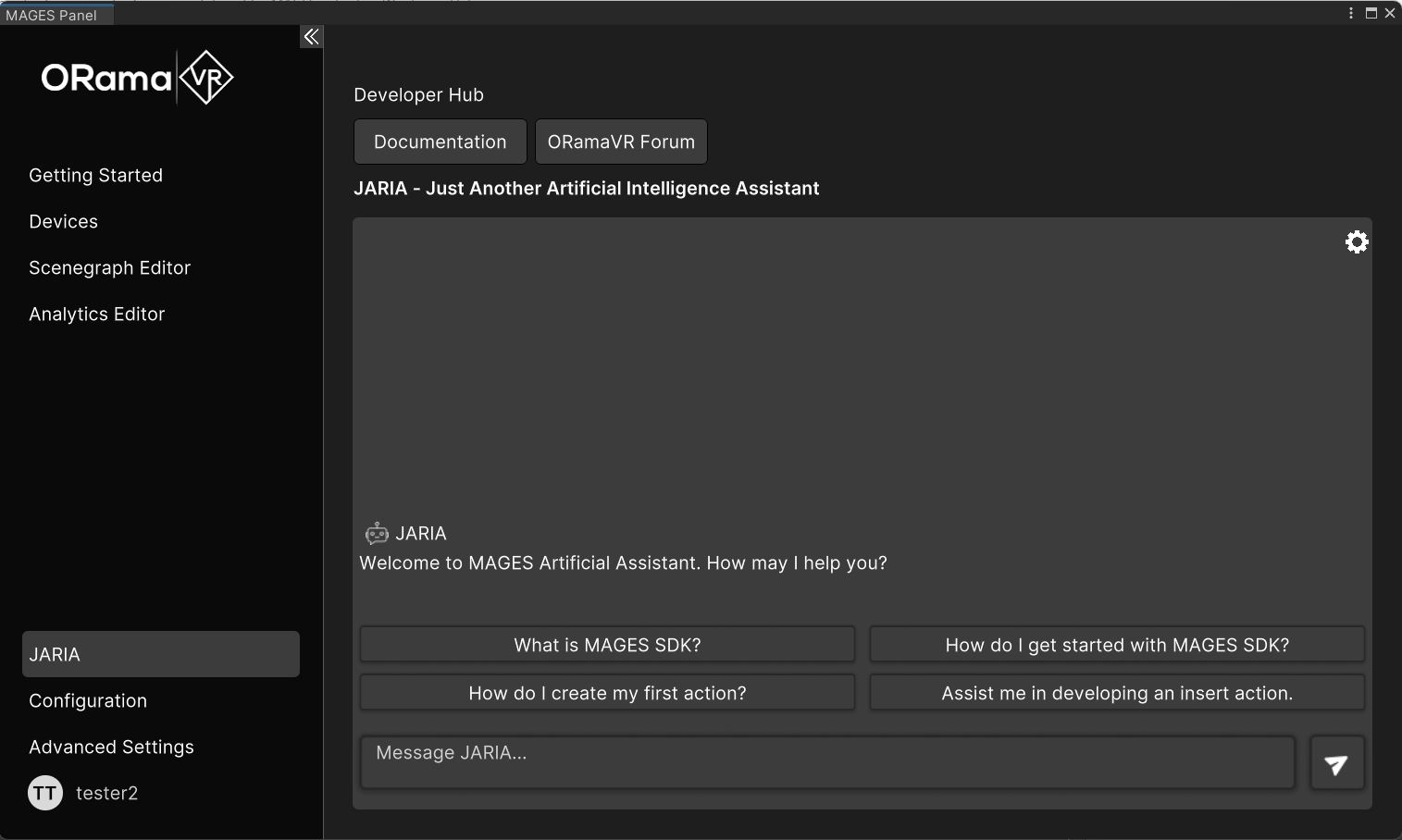Select the MAGES Panel tab
1402x840 pixels.
(x=56, y=15)
